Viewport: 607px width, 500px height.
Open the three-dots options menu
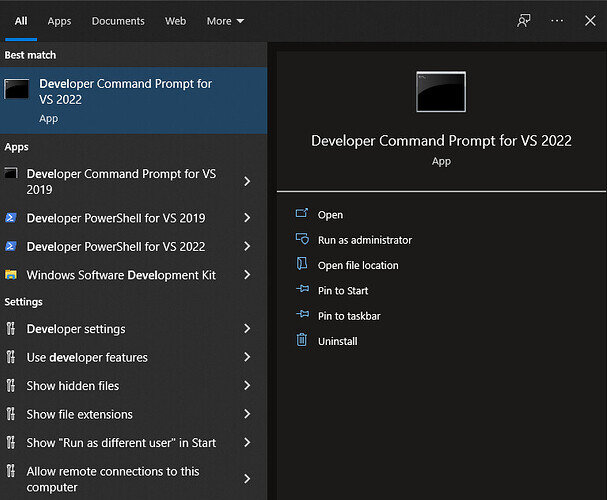click(557, 21)
